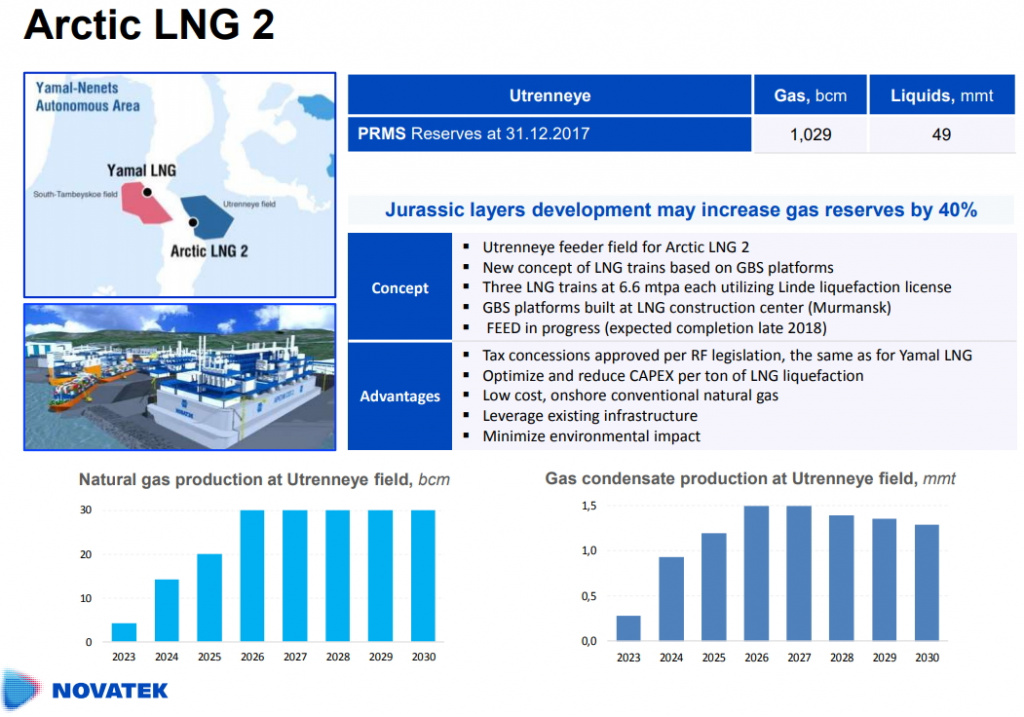Click the 2026 bar in natural gas chart
This screenshot has height=717, width=1024.
click(x=252, y=575)
